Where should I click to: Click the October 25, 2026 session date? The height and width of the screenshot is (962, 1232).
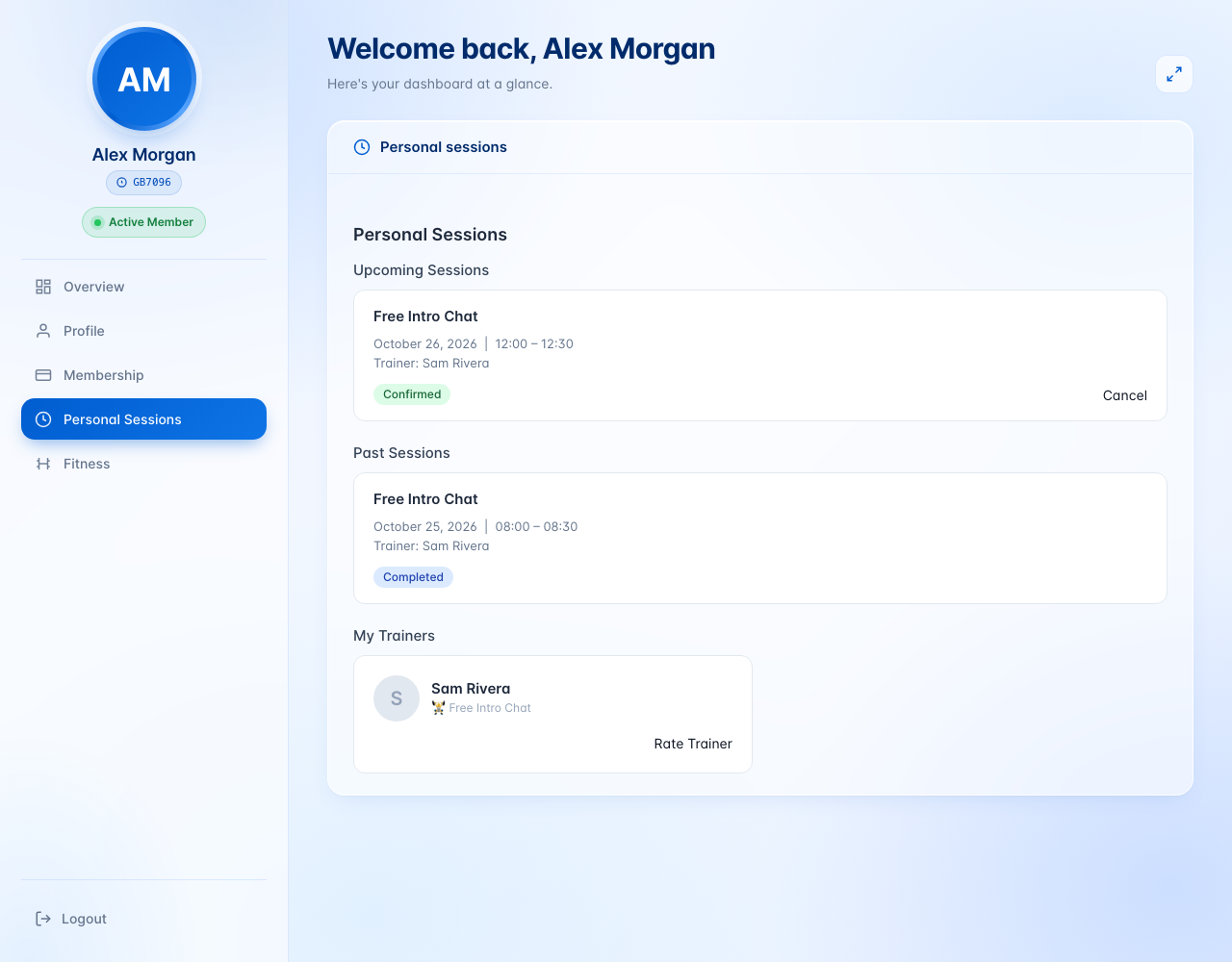pyautogui.click(x=425, y=526)
